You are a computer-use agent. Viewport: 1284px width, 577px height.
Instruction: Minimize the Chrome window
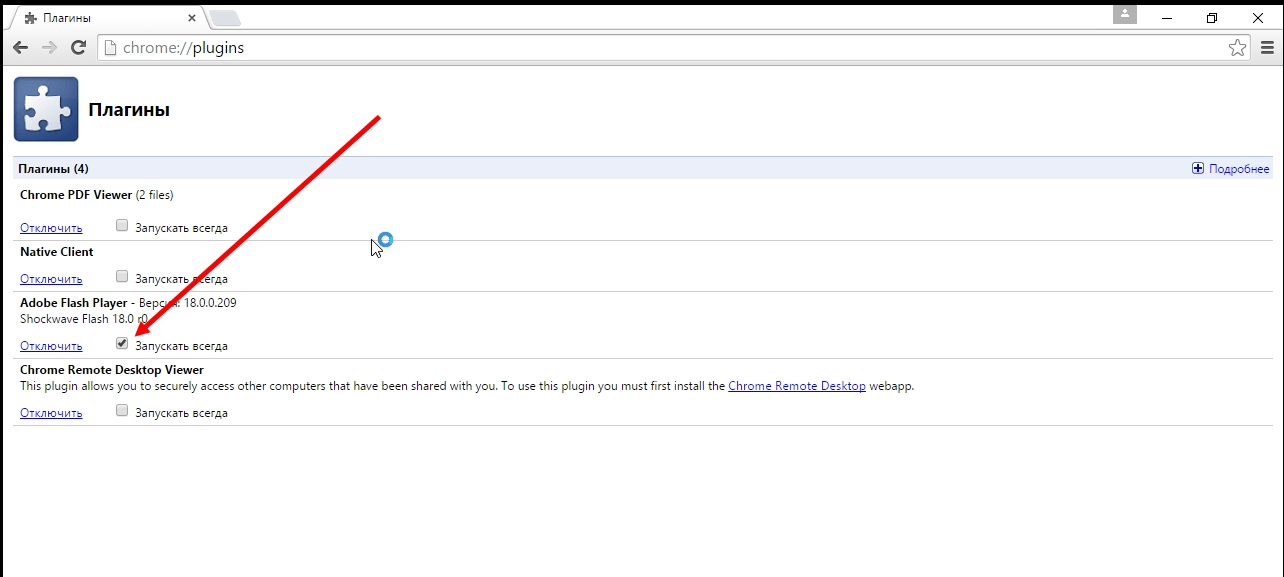[1168, 17]
